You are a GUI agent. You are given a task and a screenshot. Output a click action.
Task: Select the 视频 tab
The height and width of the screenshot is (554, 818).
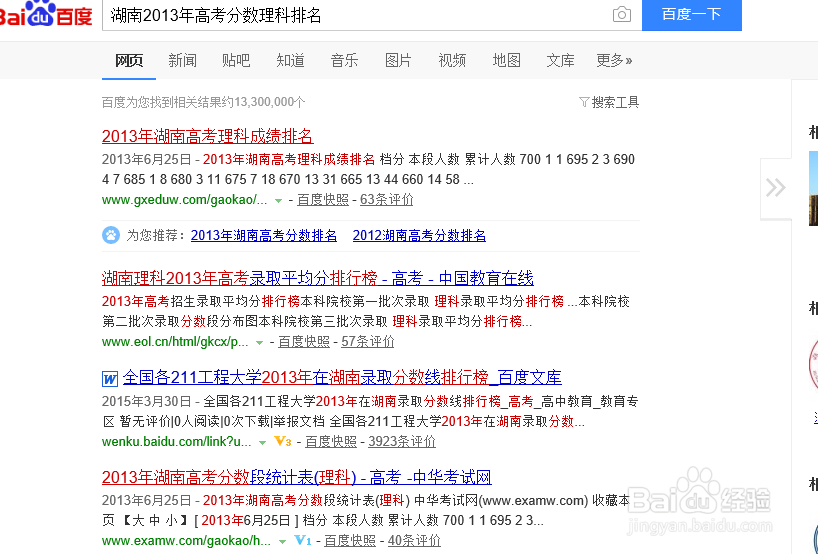click(x=452, y=61)
